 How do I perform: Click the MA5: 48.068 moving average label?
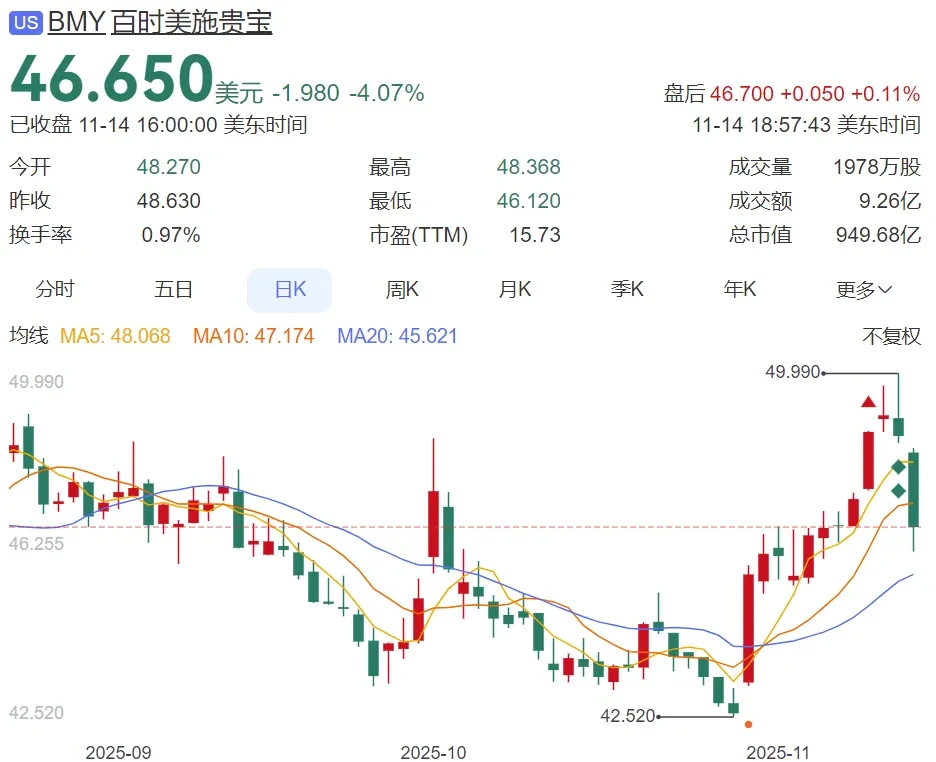tap(115, 336)
